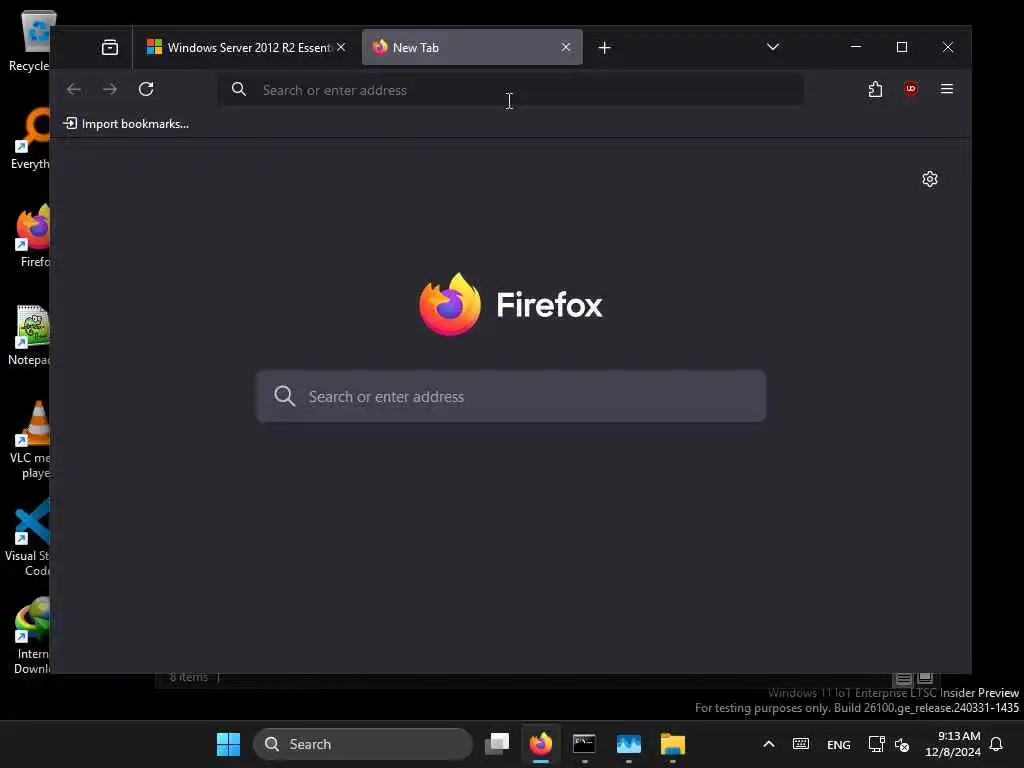Go forward one page arrow
This screenshot has width=1024, height=768.
click(x=110, y=89)
